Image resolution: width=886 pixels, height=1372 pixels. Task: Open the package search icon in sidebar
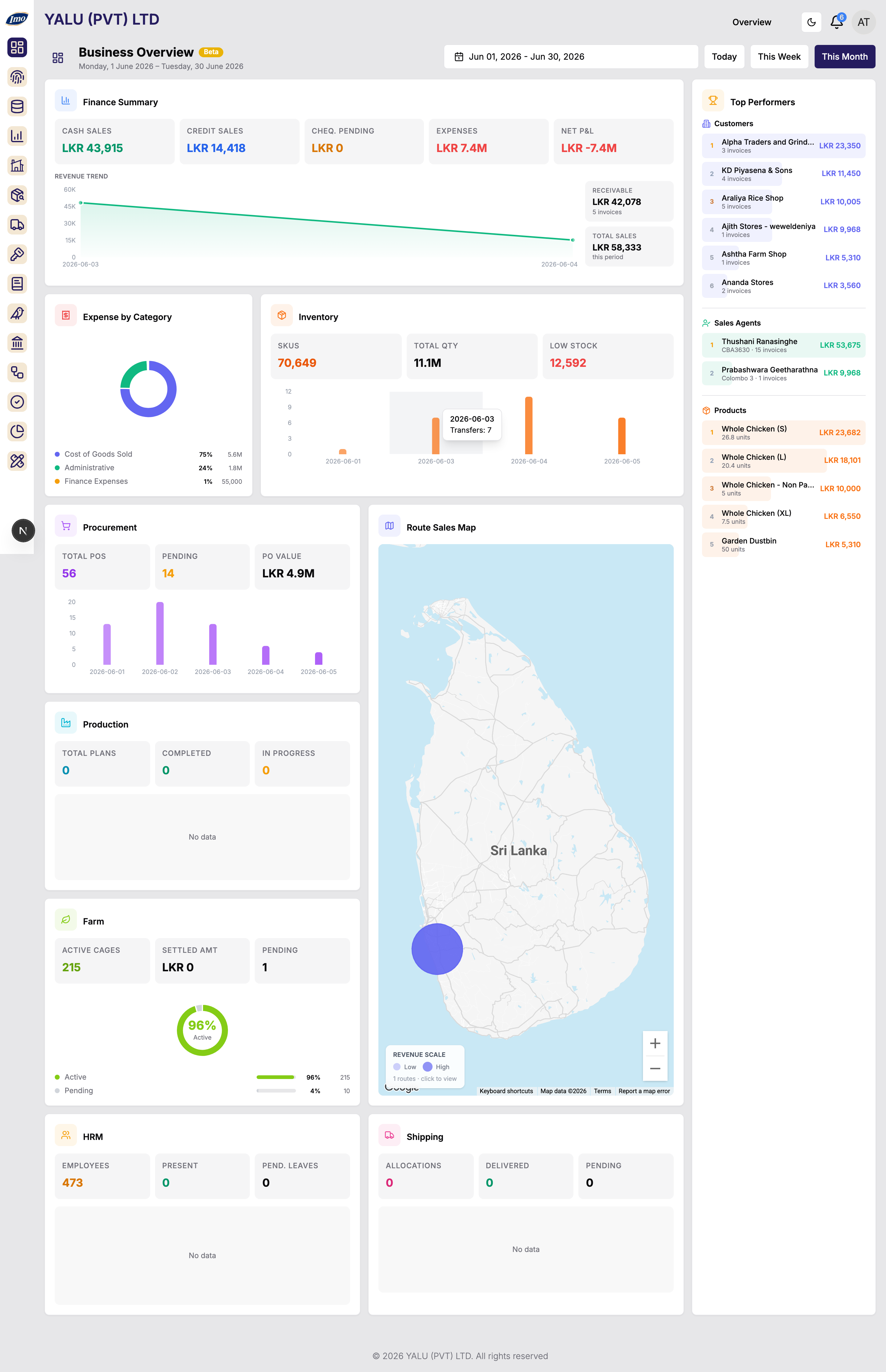[17, 195]
